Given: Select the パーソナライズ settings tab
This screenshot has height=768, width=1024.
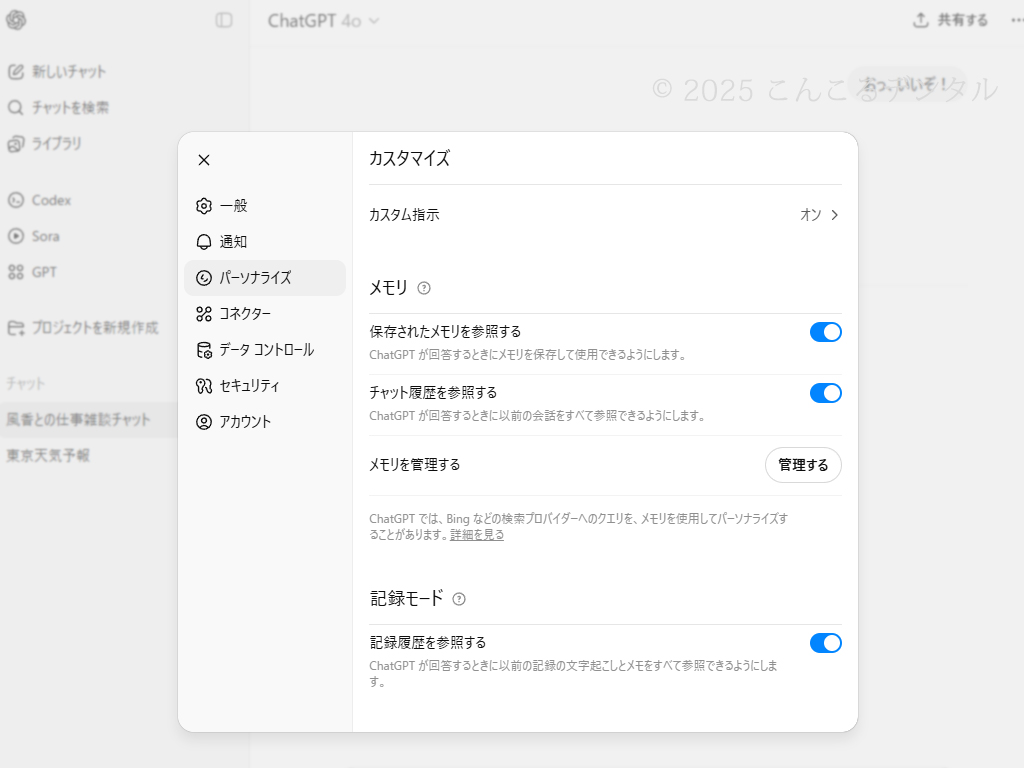Looking at the screenshot, I should coord(265,278).
